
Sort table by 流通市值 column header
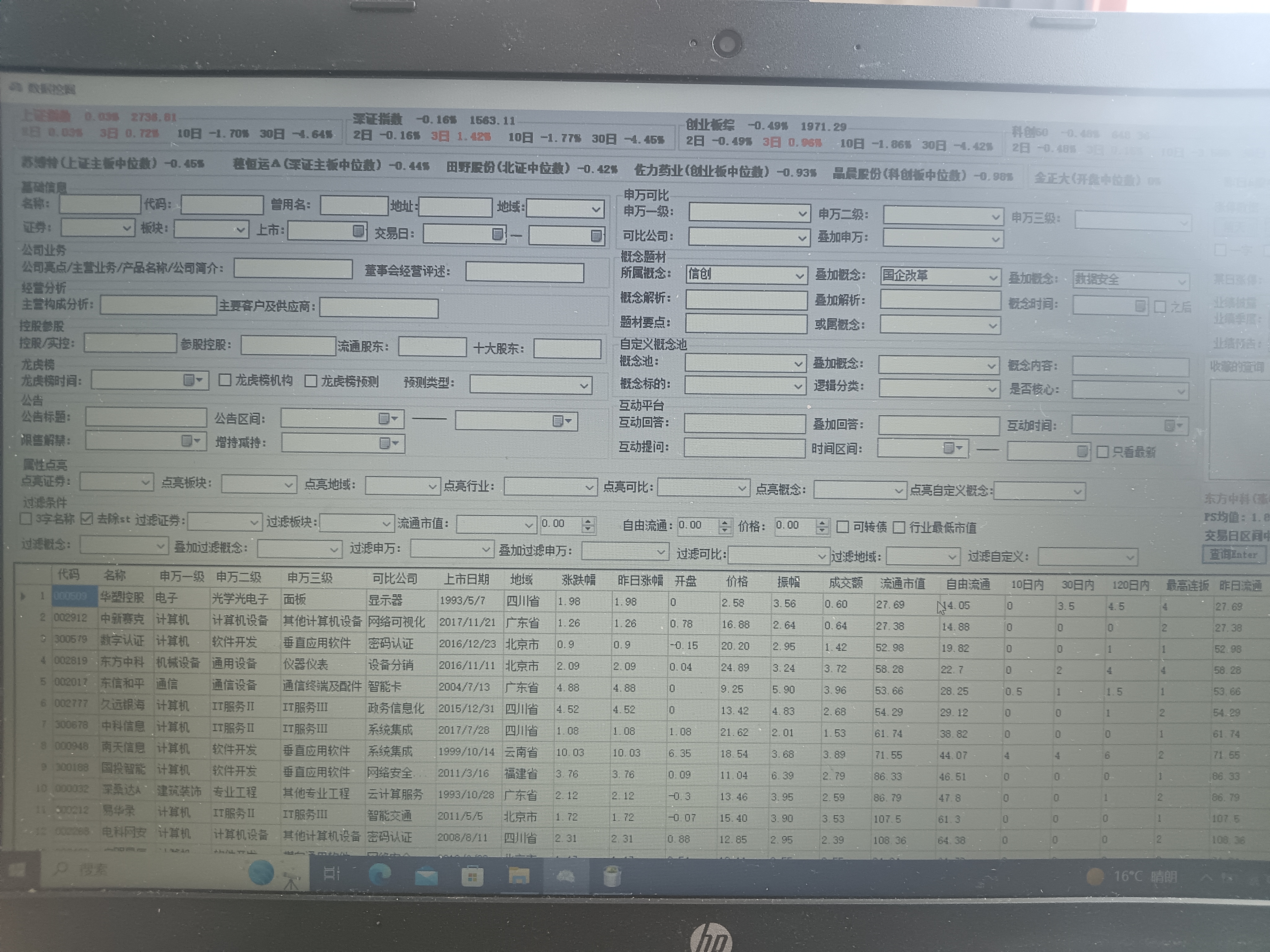[x=903, y=583]
